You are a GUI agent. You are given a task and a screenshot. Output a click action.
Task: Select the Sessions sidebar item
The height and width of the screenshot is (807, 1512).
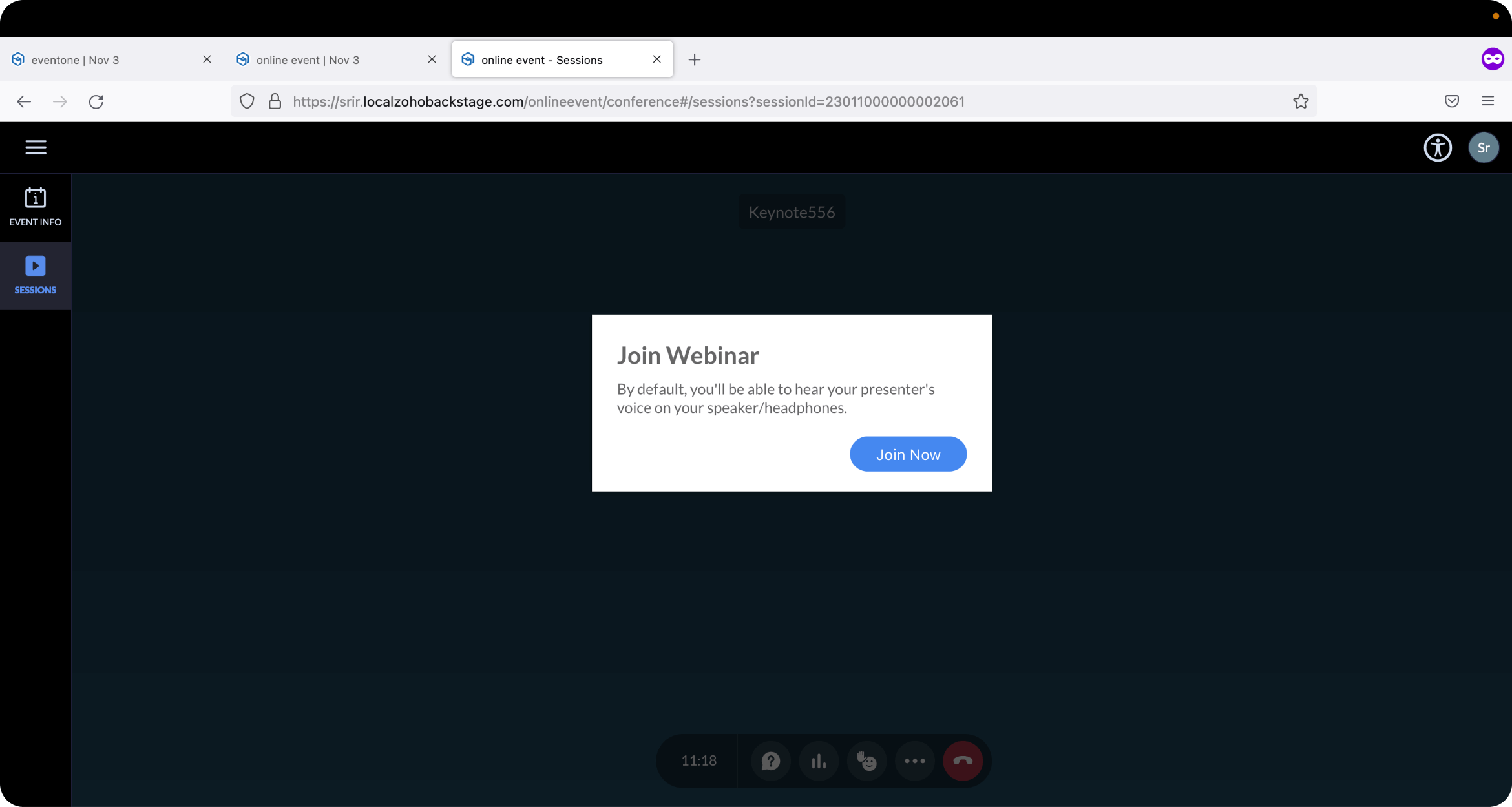point(36,276)
